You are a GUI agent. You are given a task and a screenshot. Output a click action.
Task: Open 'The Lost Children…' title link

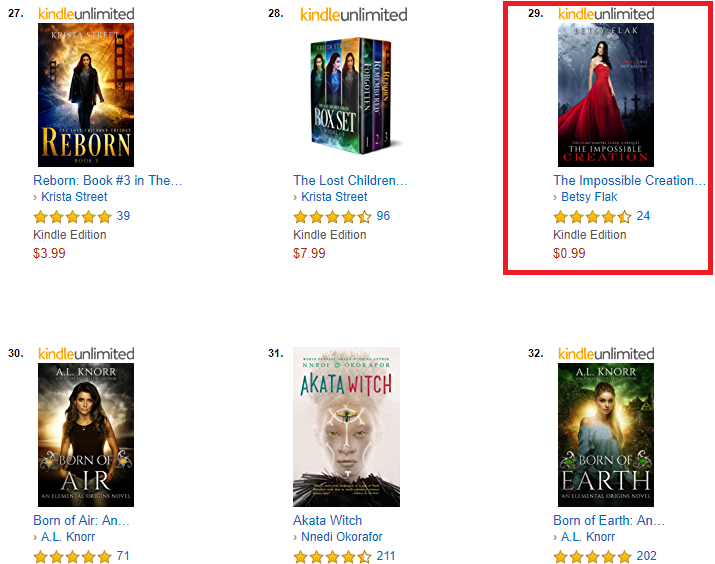click(x=350, y=181)
